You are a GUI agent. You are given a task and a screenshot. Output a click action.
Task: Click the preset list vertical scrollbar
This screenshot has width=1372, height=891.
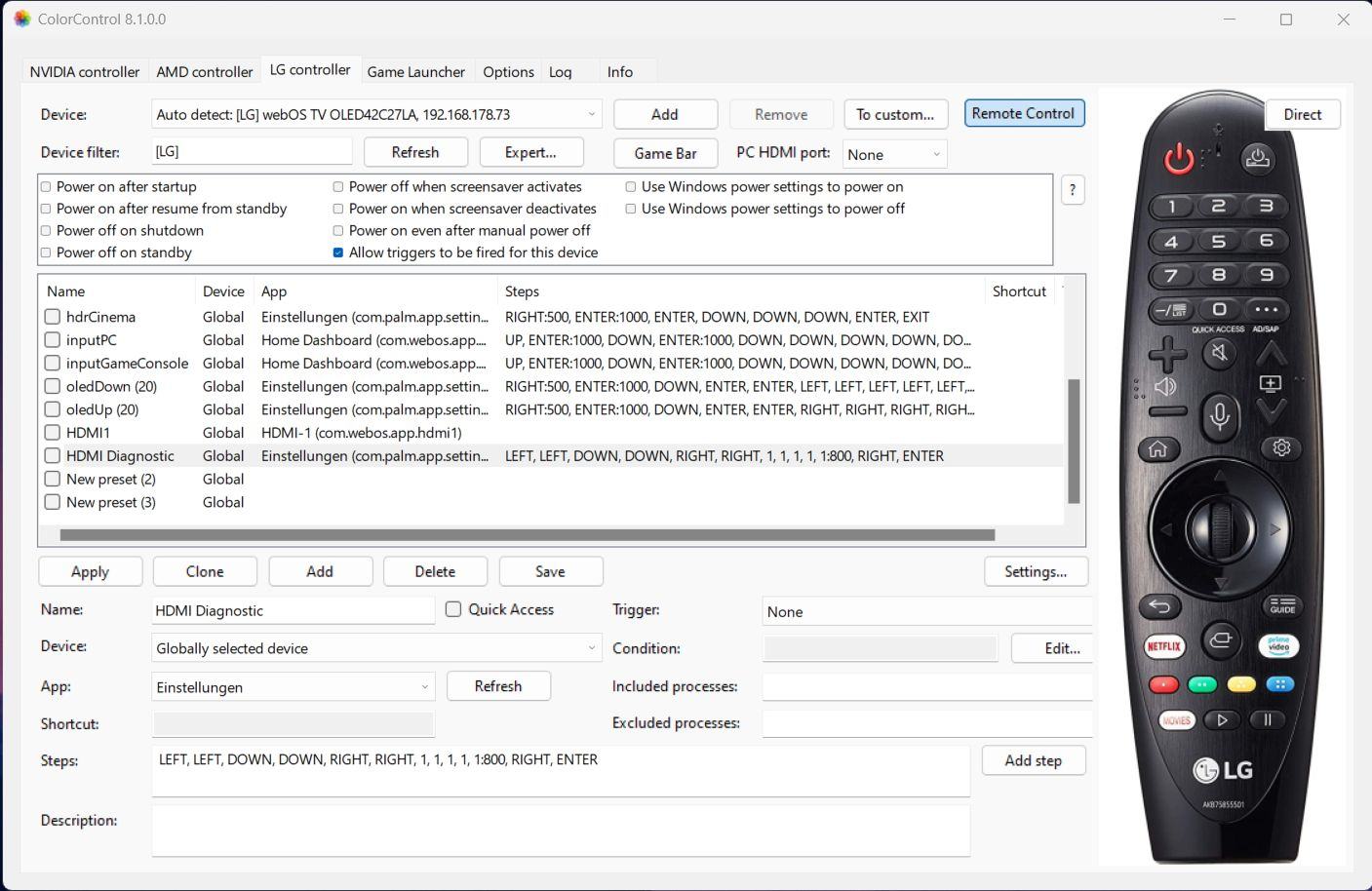tap(1074, 441)
